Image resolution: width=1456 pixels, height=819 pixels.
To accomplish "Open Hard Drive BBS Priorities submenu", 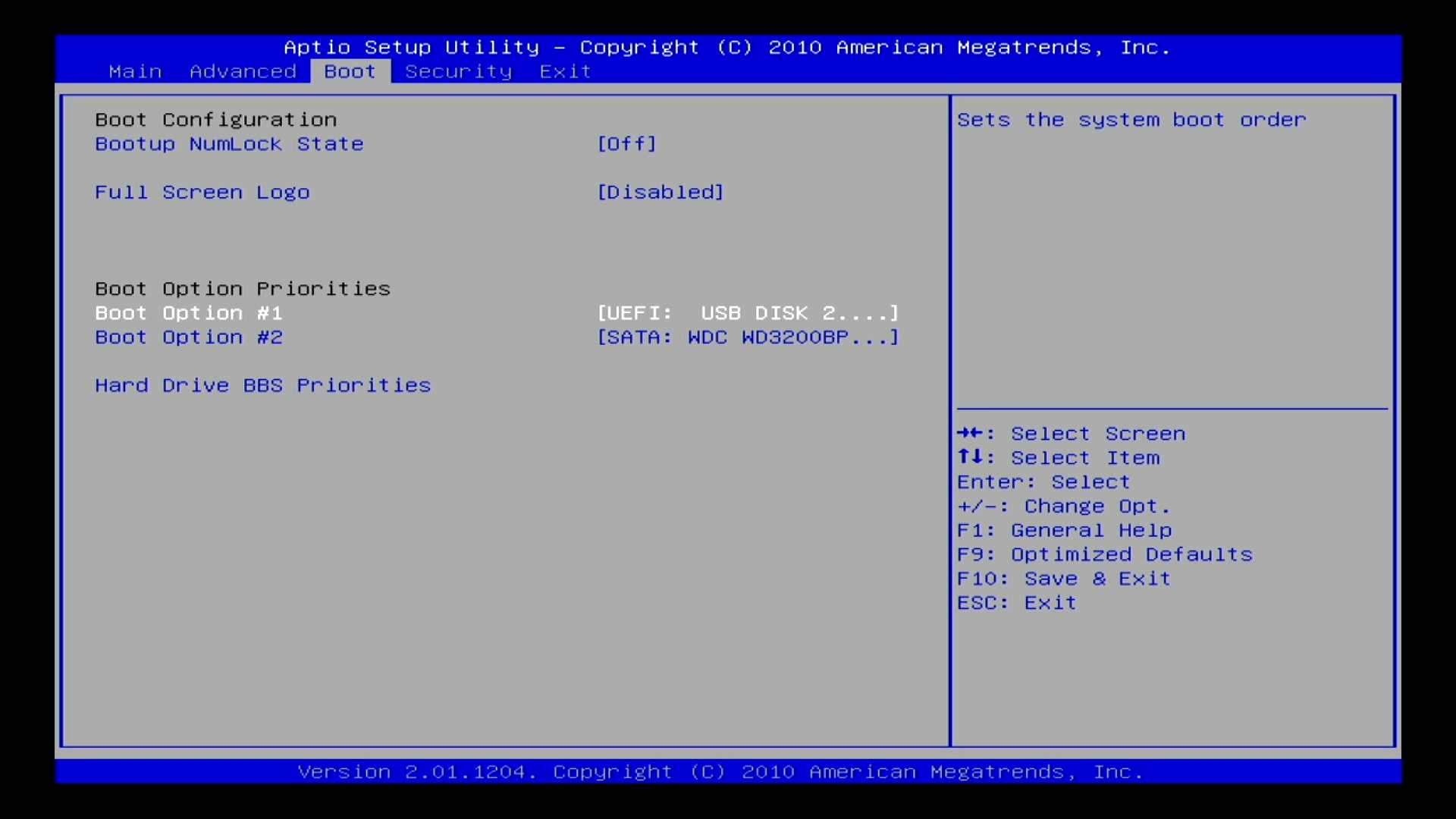I will [263, 385].
